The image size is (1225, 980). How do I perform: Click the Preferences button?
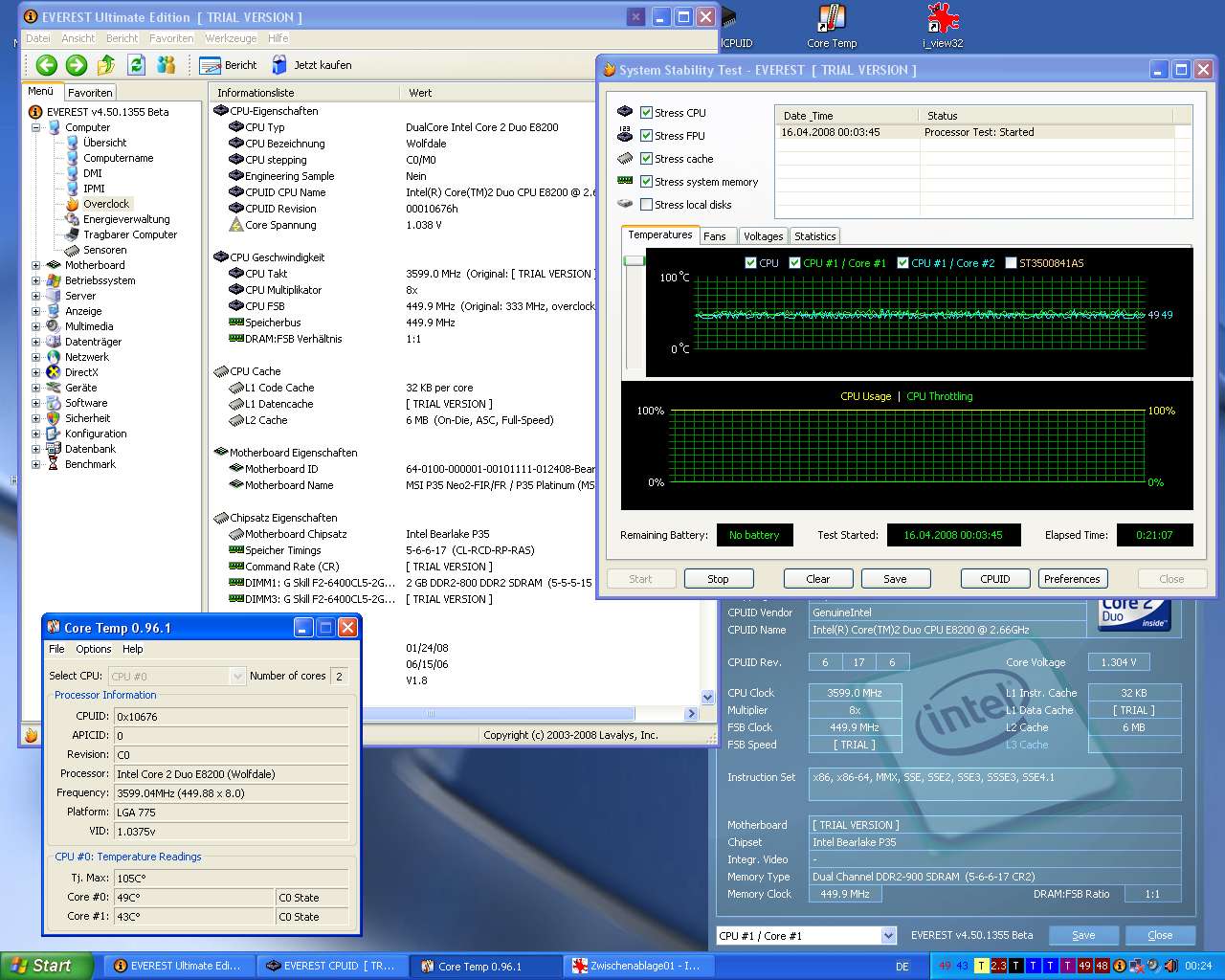1072,579
